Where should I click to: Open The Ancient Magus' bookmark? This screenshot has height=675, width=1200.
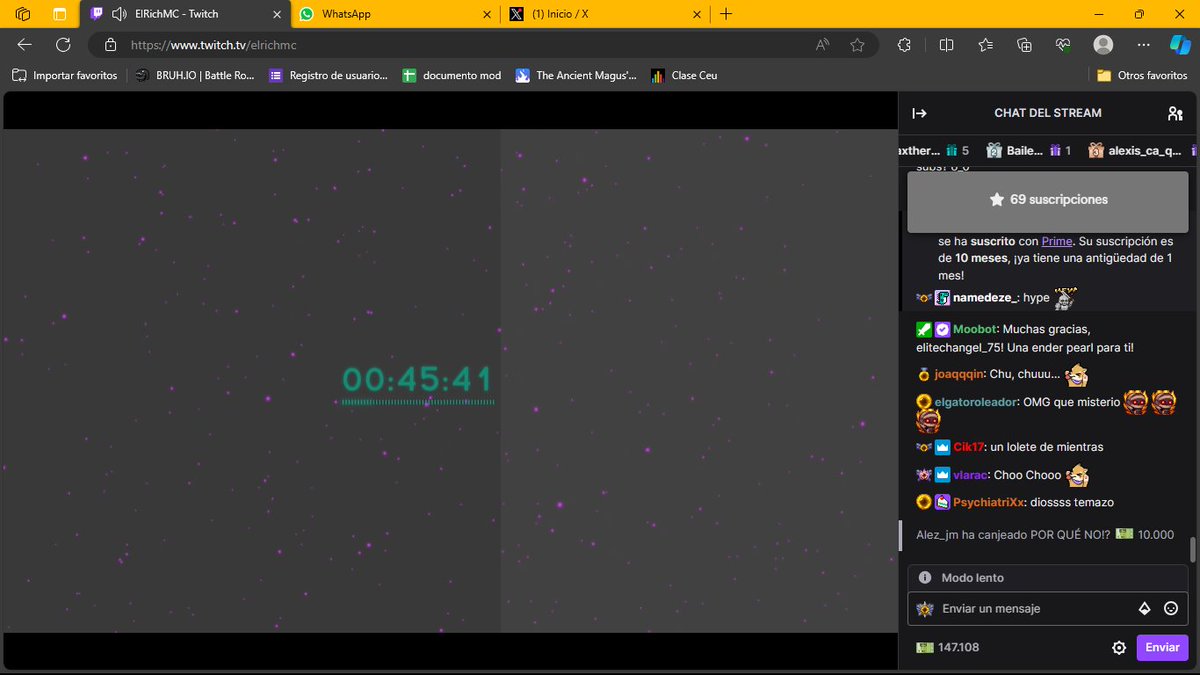(576, 75)
